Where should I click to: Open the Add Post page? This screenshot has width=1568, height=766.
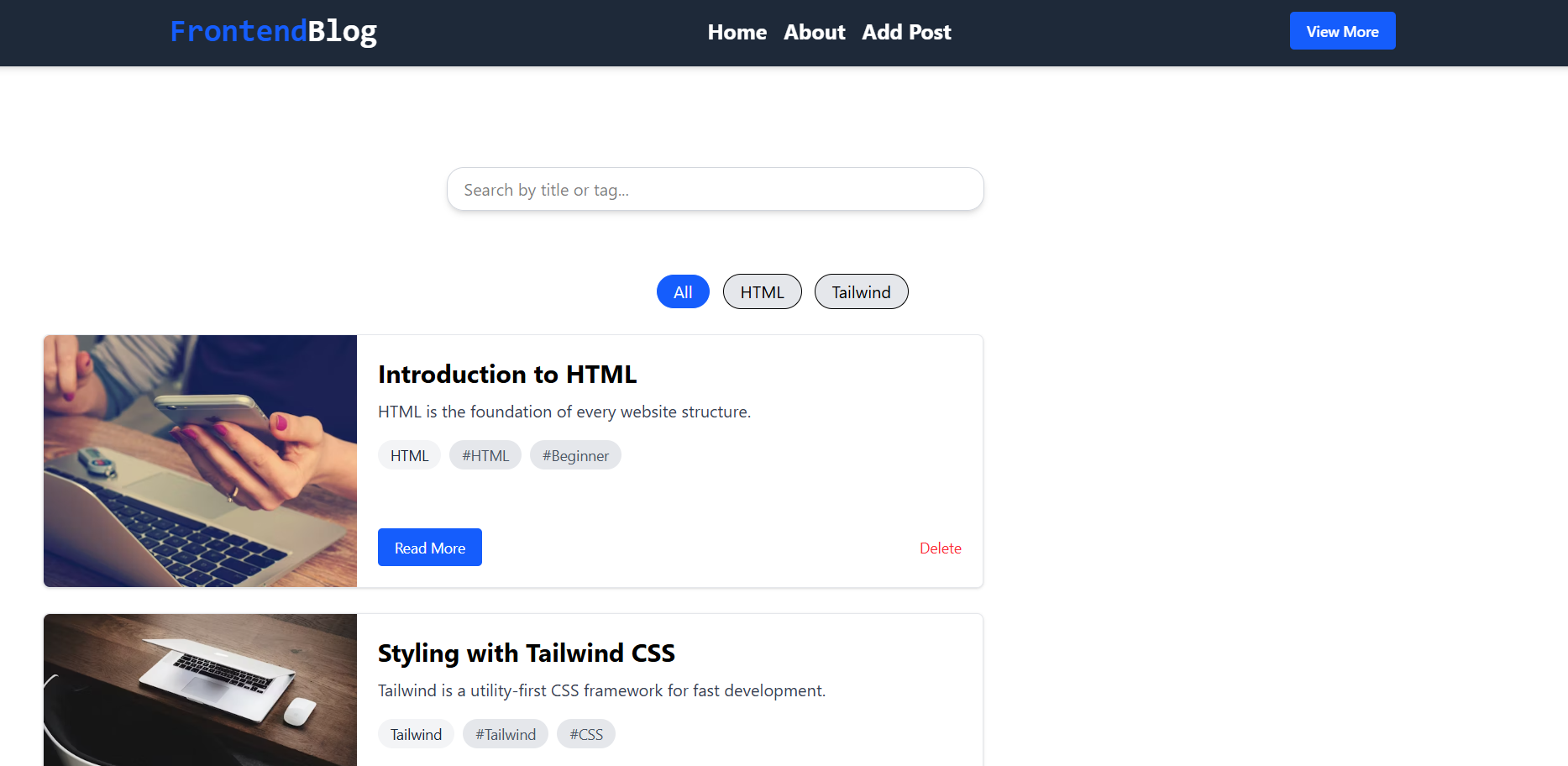point(906,32)
